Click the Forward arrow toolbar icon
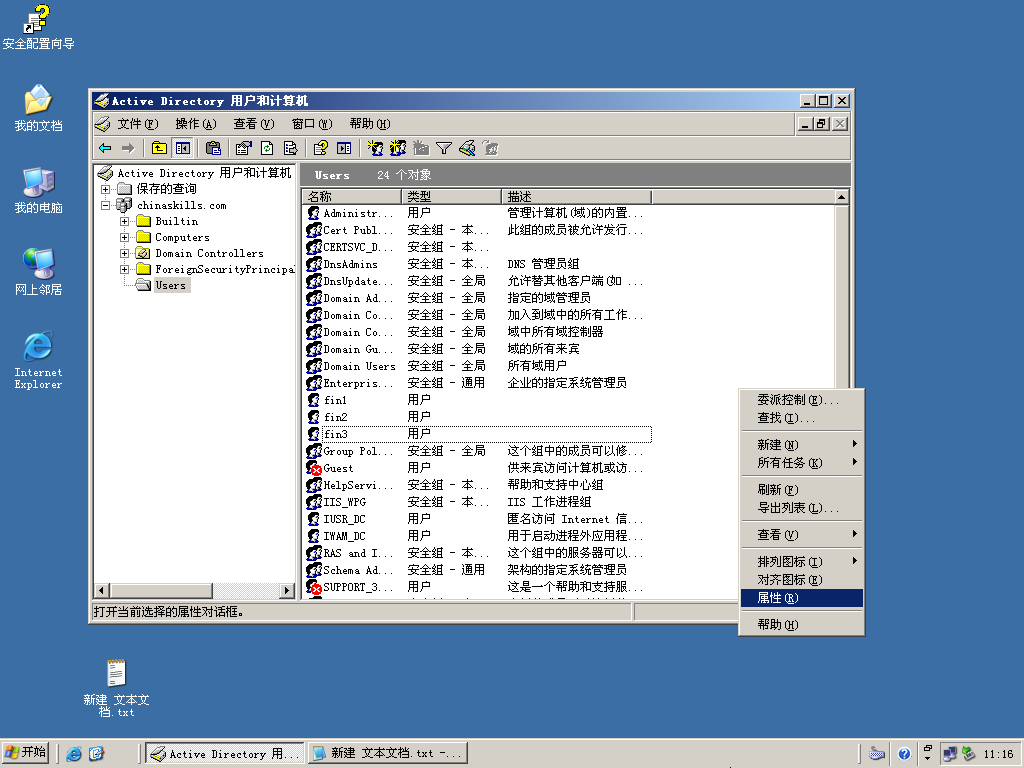1024x768 pixels. click(129, 148)
